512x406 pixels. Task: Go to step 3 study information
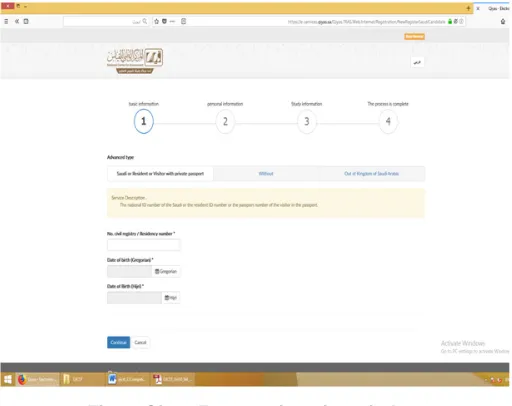coord(307,121)
